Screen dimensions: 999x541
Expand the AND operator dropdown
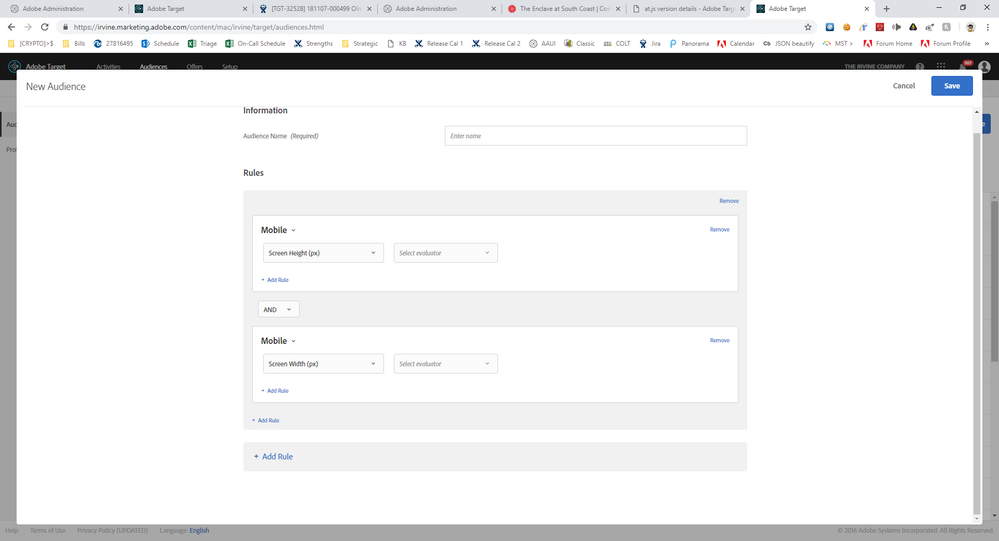point(278,310)
